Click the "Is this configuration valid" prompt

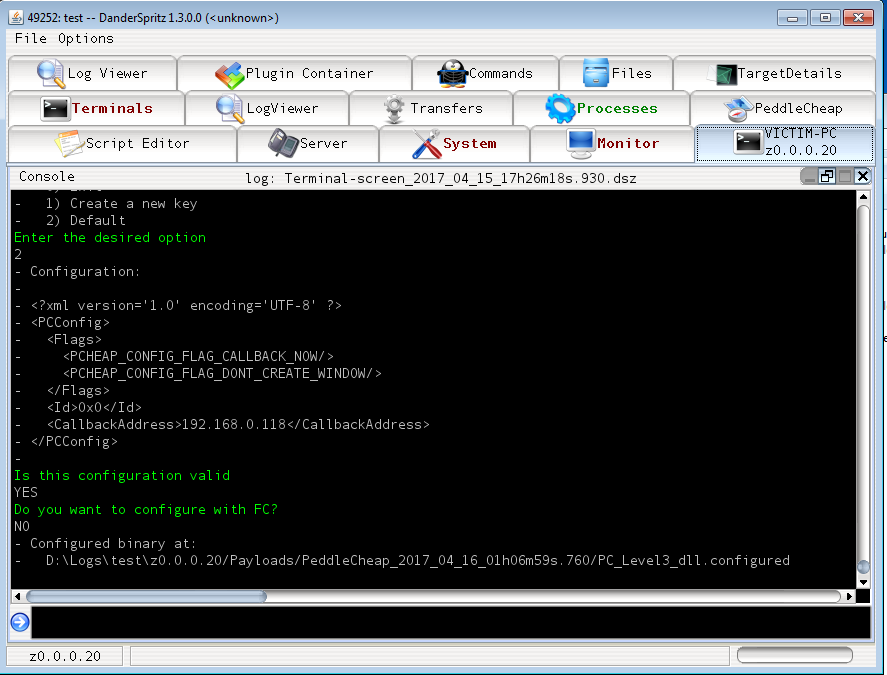point(122,475)
